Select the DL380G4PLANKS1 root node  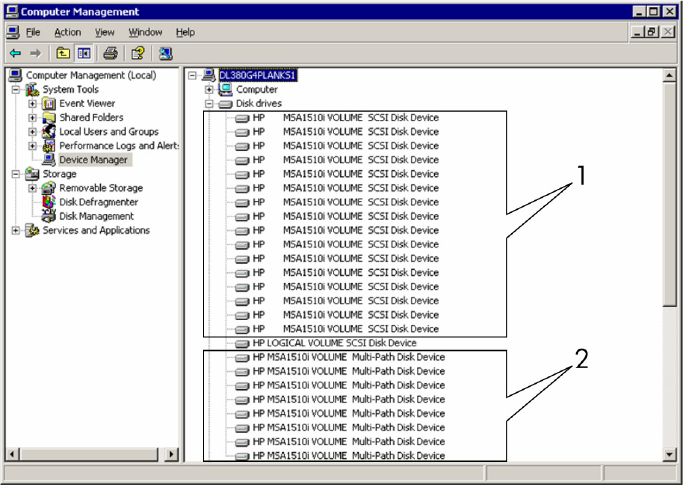point(258,75)
